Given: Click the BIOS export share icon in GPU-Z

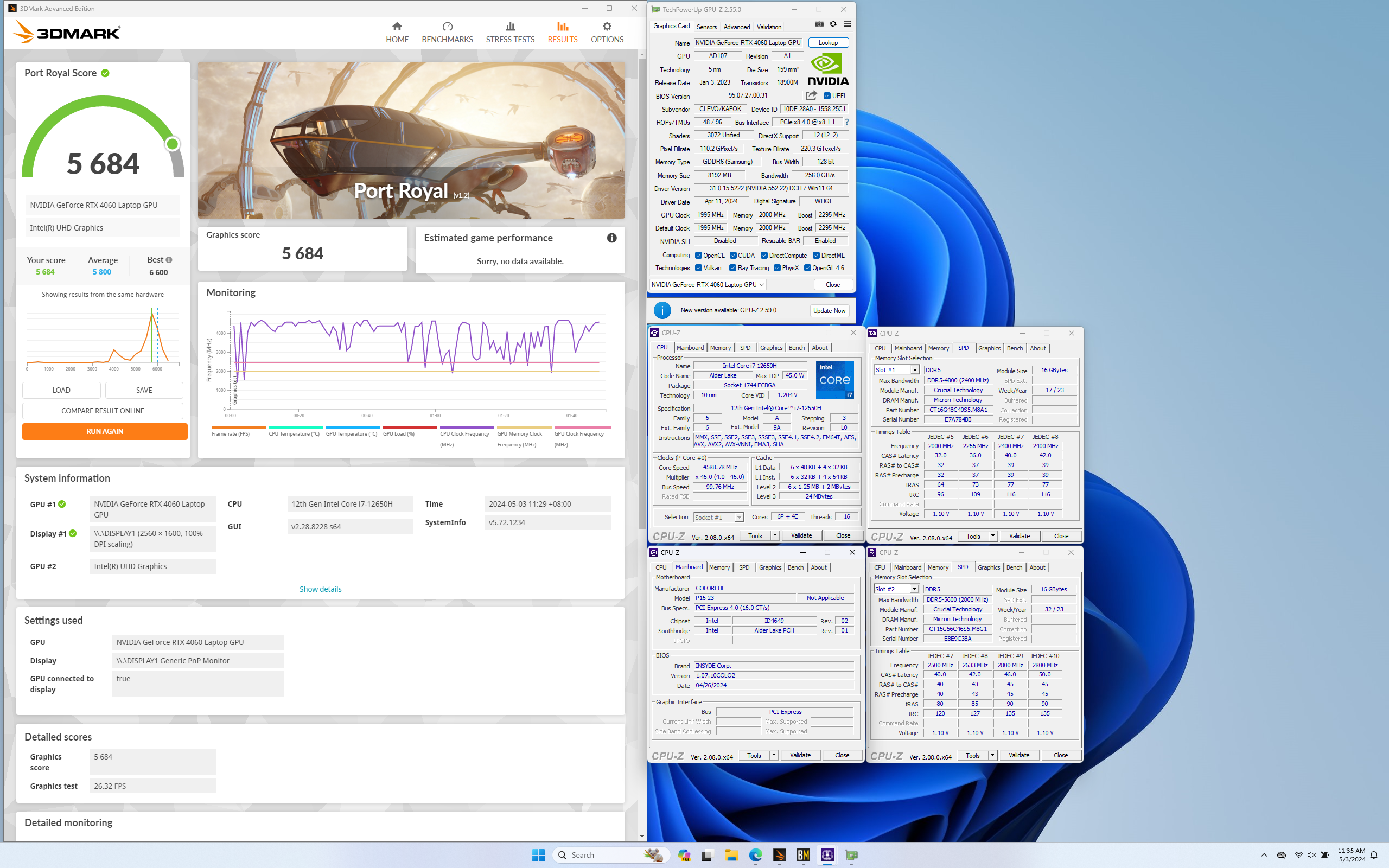Looking at the screenshot, I should pos(811,95).
